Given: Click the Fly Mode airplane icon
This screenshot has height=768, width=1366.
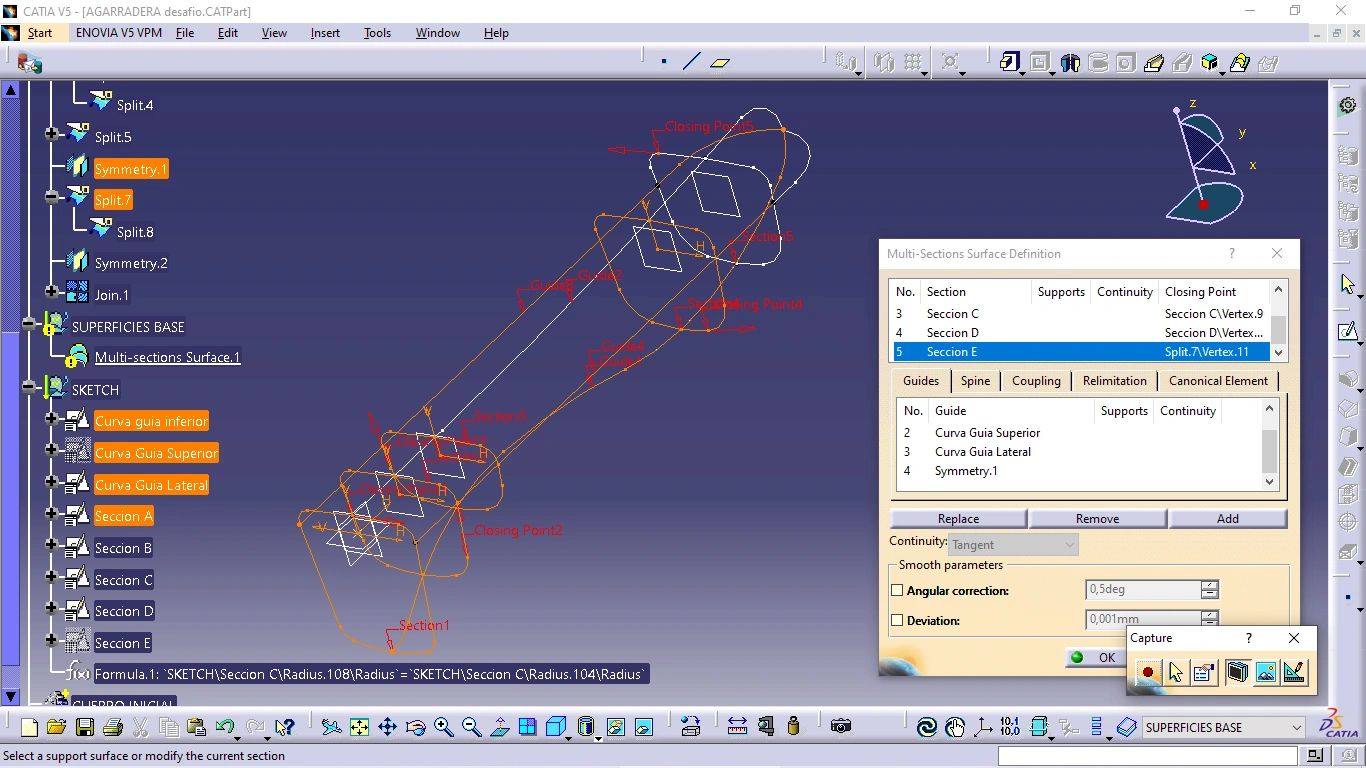Looking at the screenshot, I should [332, 727].
